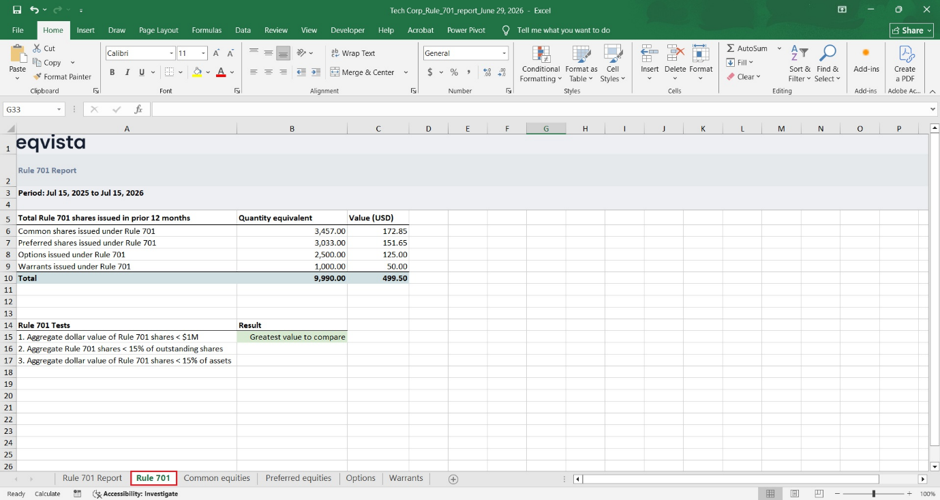Expand the formula bar chevron
The width and height of the screenshot is (940, 500).
point(932,109)
